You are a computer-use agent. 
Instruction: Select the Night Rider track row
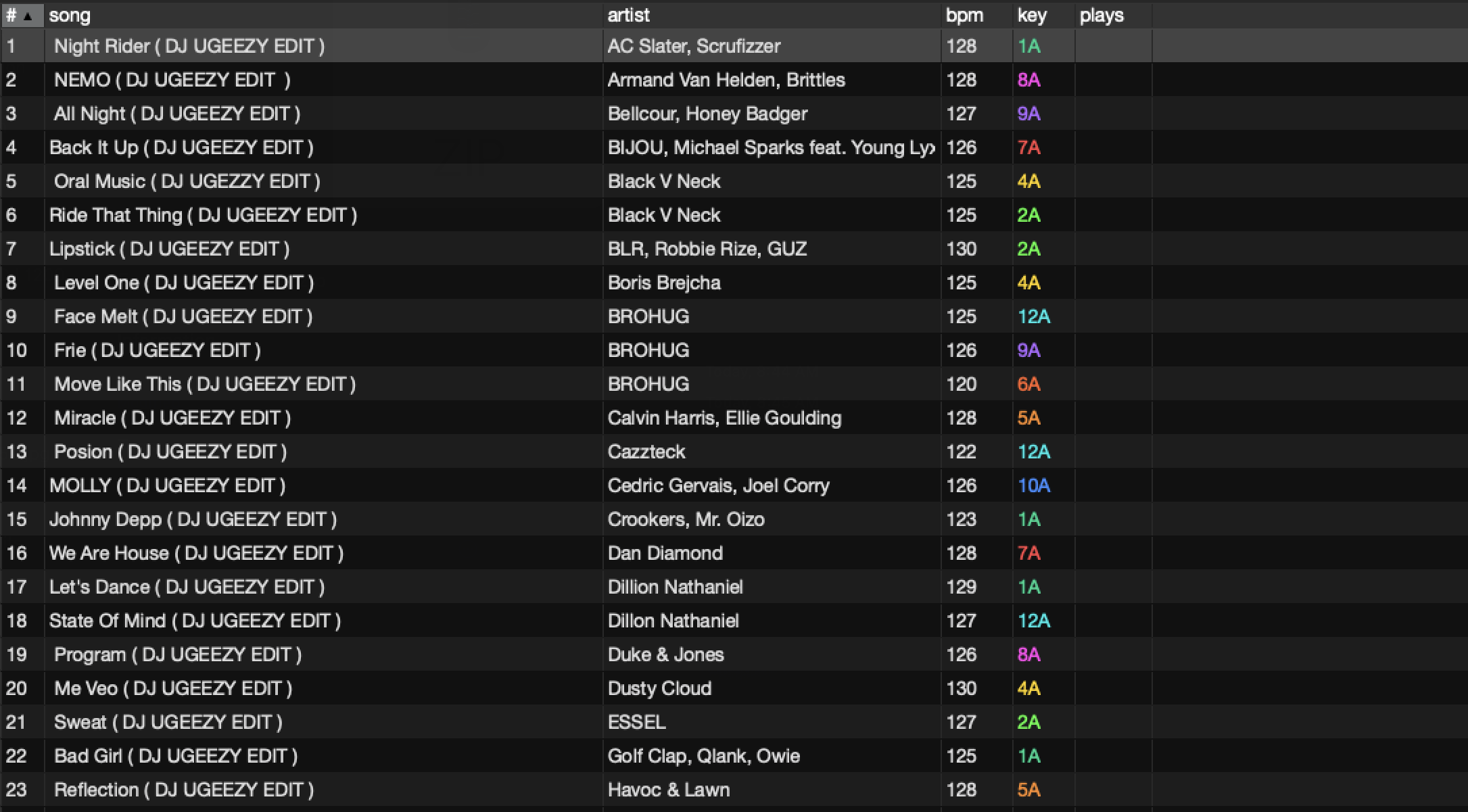click(x=189, y=46)
